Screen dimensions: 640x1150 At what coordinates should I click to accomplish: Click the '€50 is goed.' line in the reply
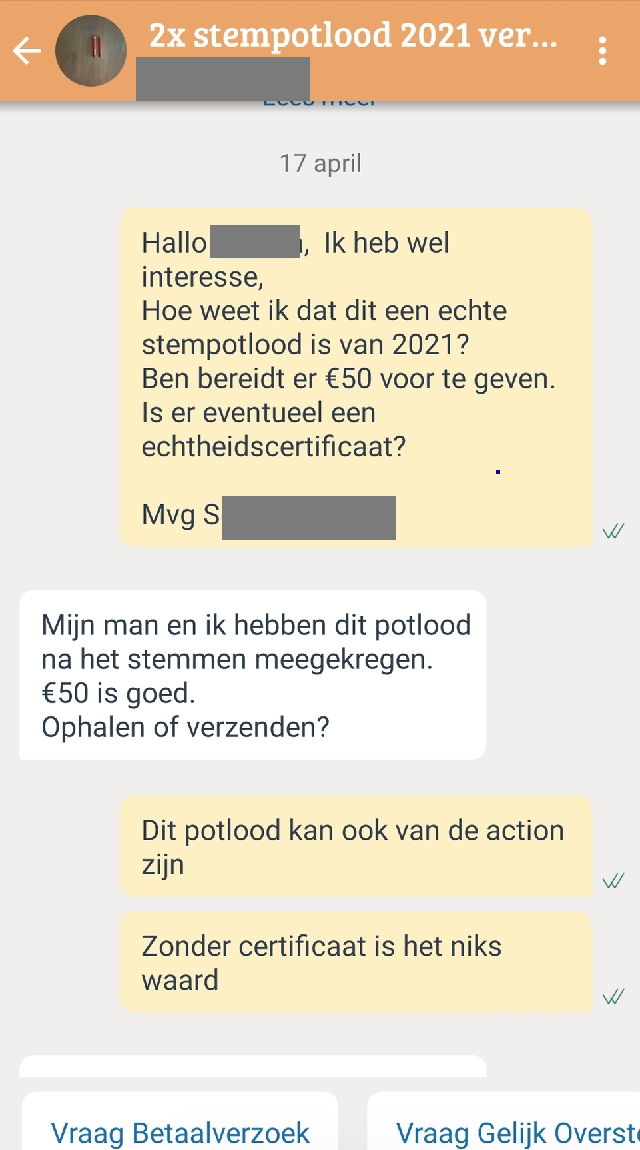[x=118, y=693]
